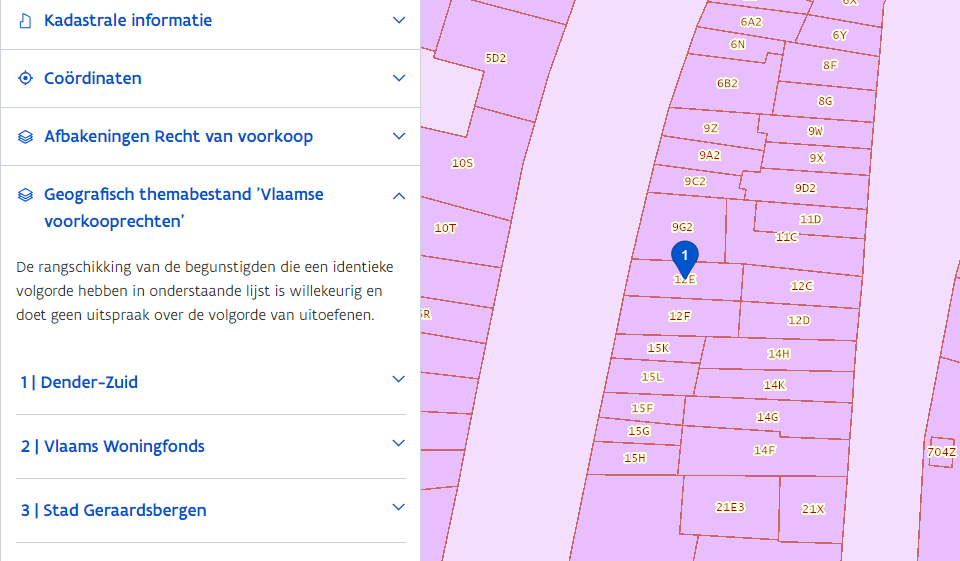Expand the Dender-Zuid entry chevron
Screen dimensions: 960x561
click(399, 380)
